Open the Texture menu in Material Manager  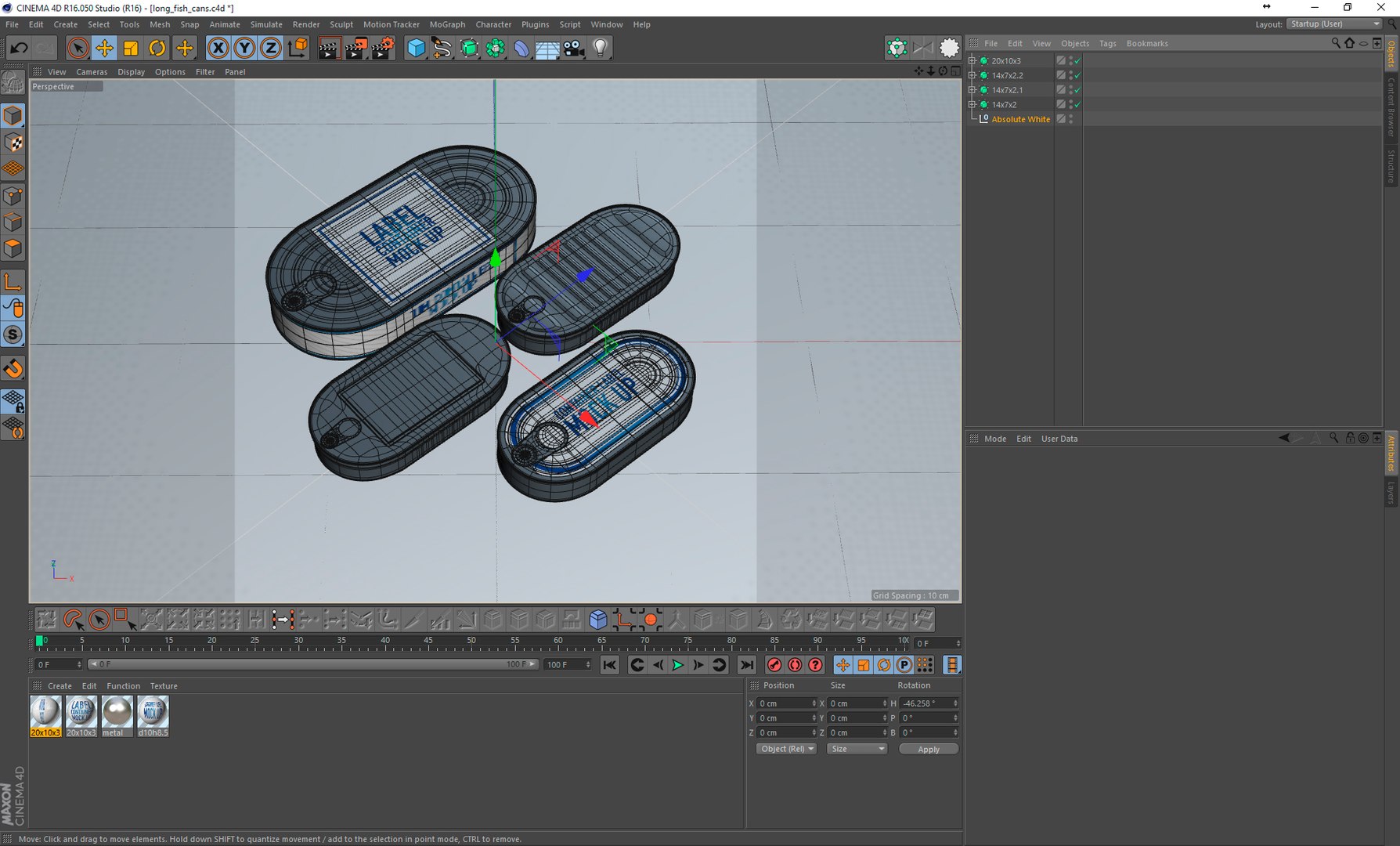pyautogui.click(x=164, y=686)
